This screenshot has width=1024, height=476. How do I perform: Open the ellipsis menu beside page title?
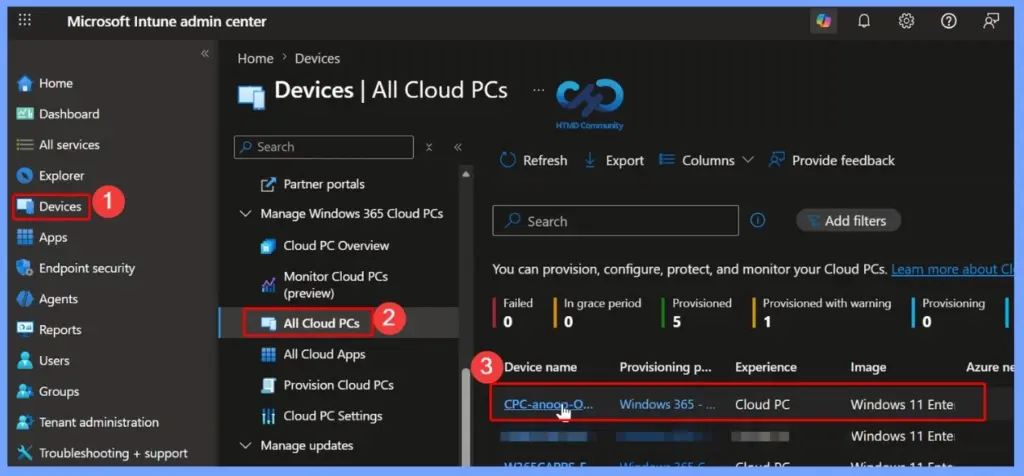(x=538, y=89)
